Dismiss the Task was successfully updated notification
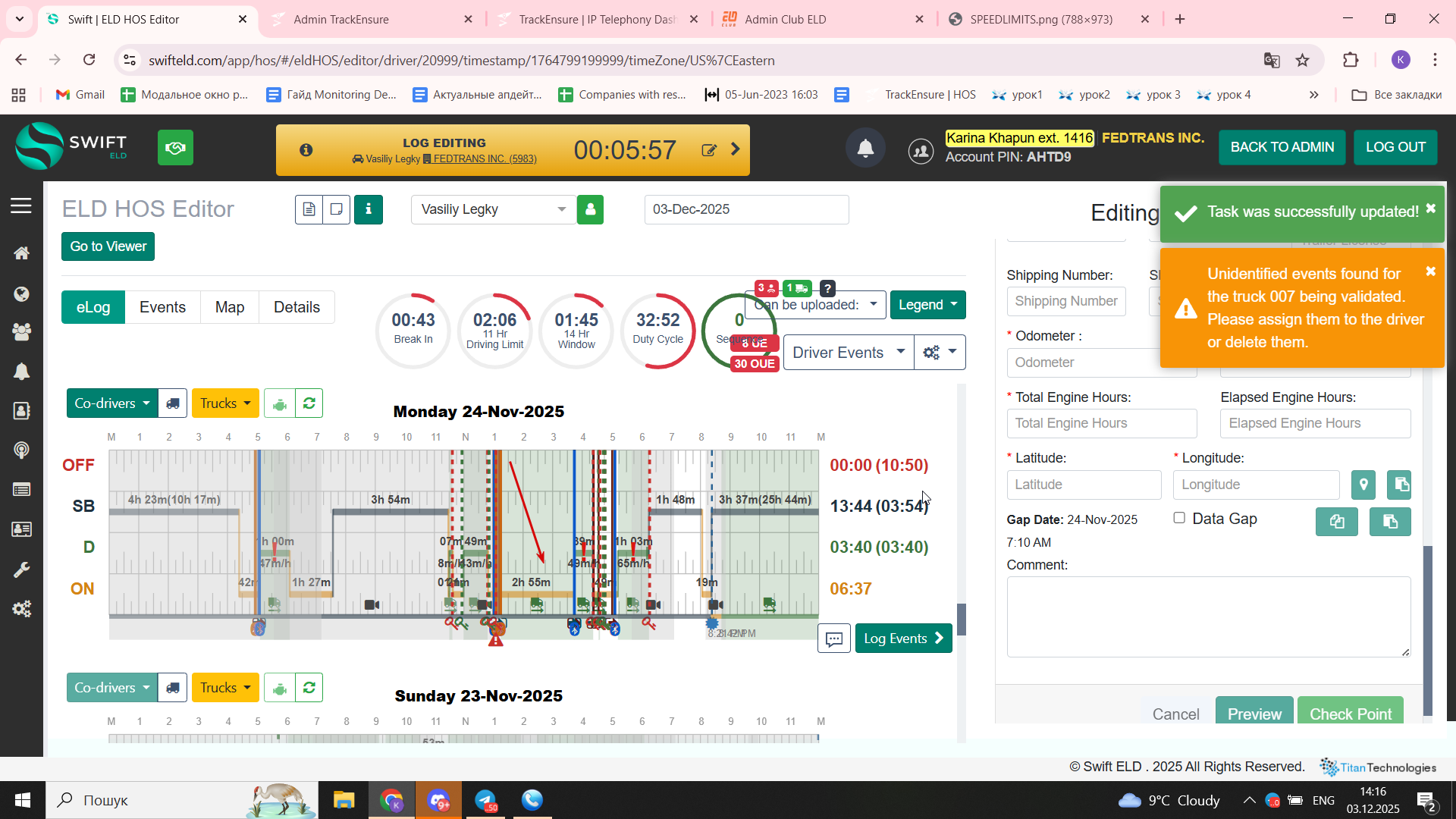This screenshot has height=819, width=1456. [x=1430, y=209]
